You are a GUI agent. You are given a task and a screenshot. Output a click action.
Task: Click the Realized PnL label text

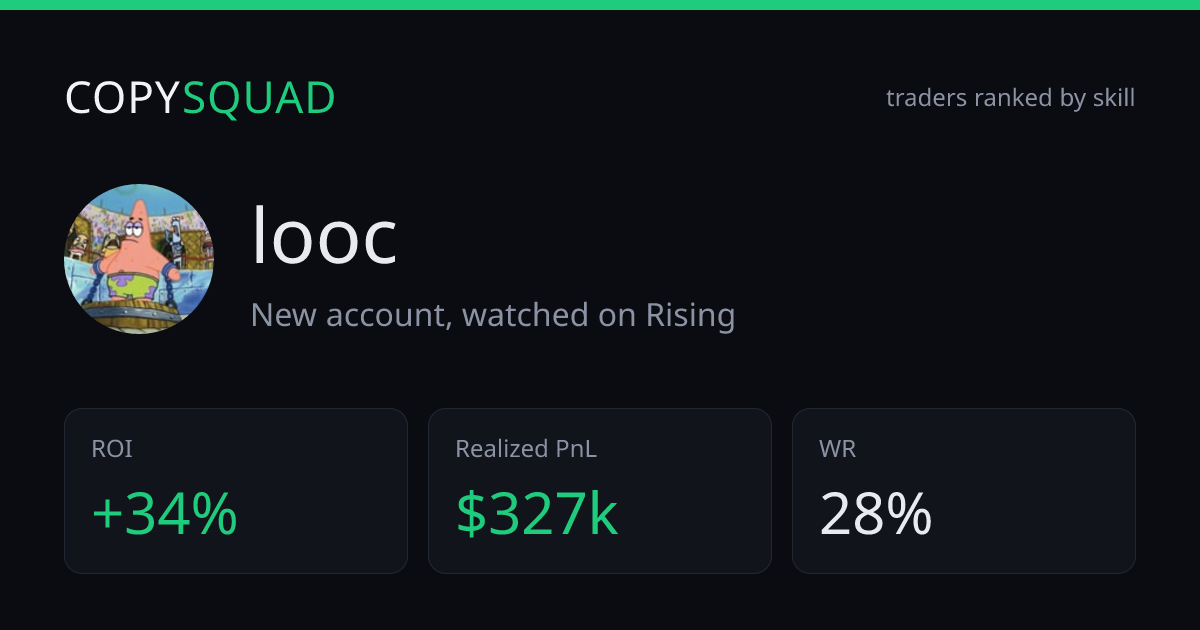pos(526,449)
